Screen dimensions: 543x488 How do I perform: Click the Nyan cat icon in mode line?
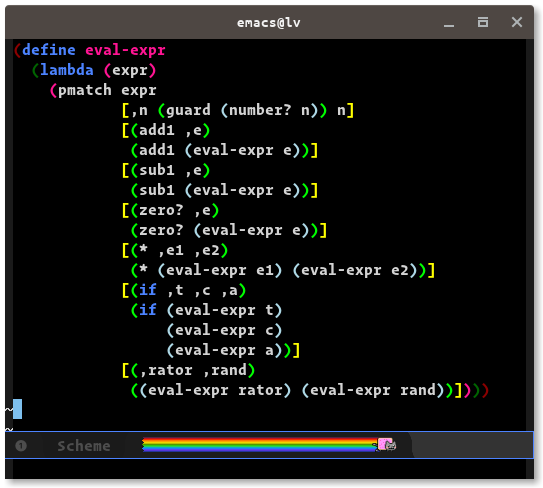[x=387, y=444]
